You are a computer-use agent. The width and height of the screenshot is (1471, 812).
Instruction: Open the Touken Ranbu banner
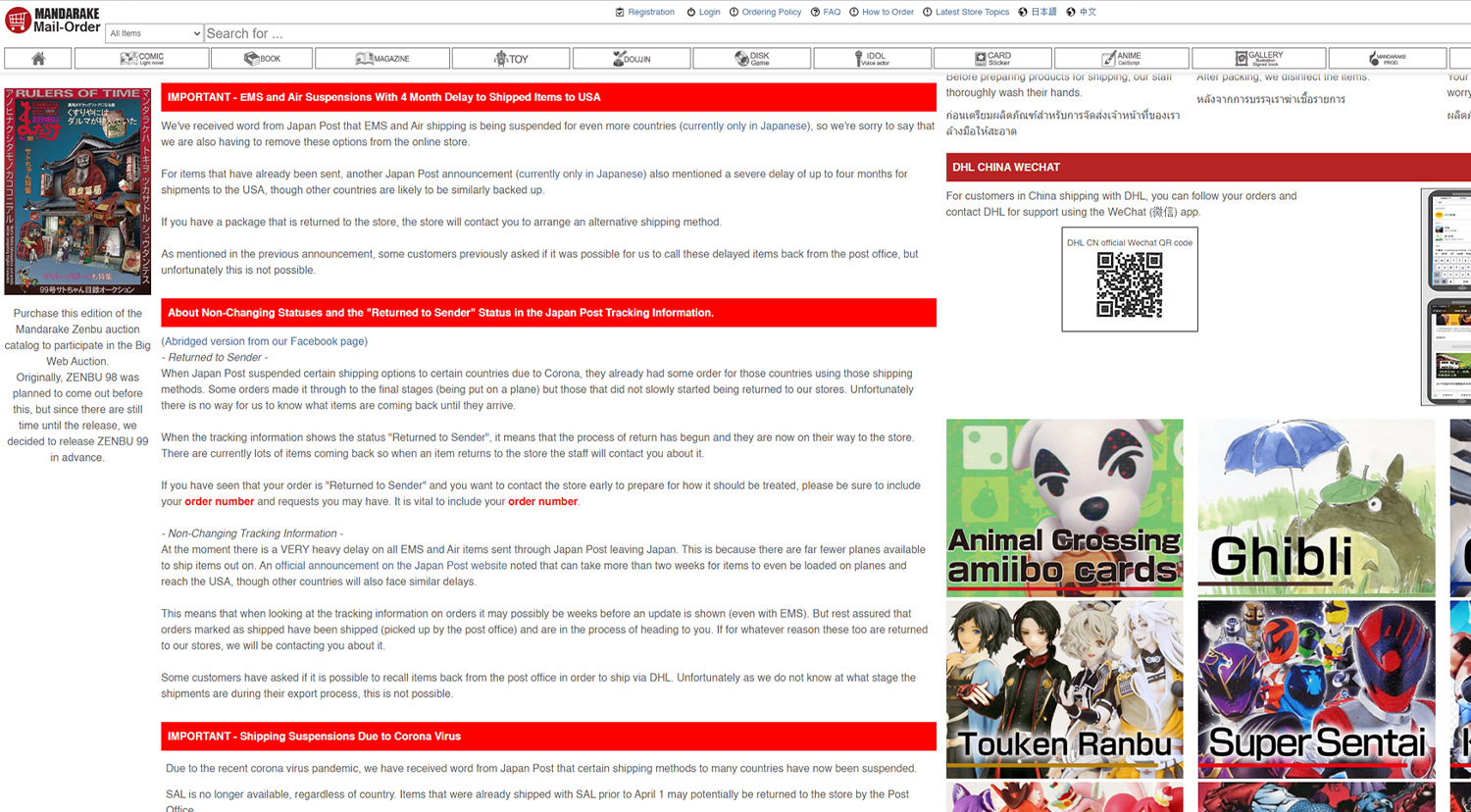pyautogui.click(x=1065, y=689)
